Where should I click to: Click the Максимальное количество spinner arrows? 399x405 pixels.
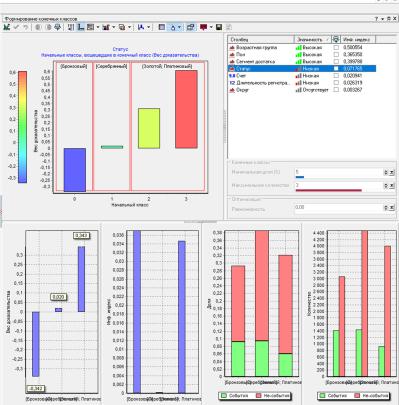(x=386, y=186)
